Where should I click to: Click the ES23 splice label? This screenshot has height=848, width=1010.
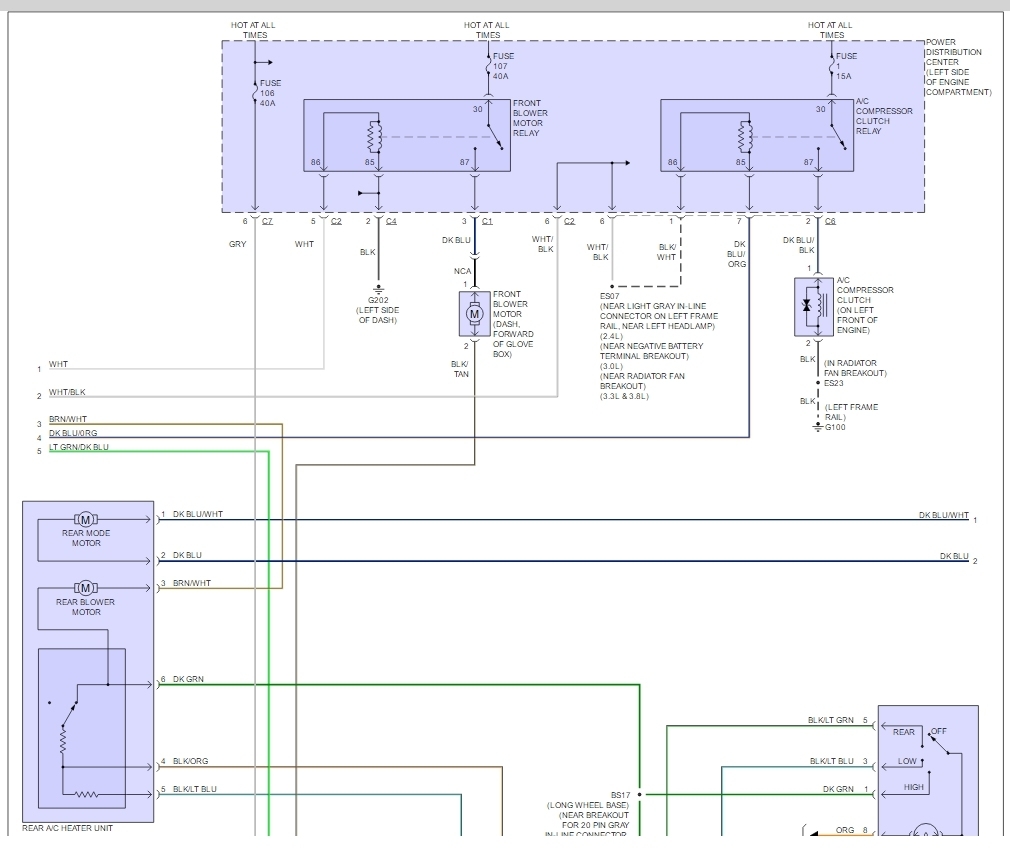[834, 383]
